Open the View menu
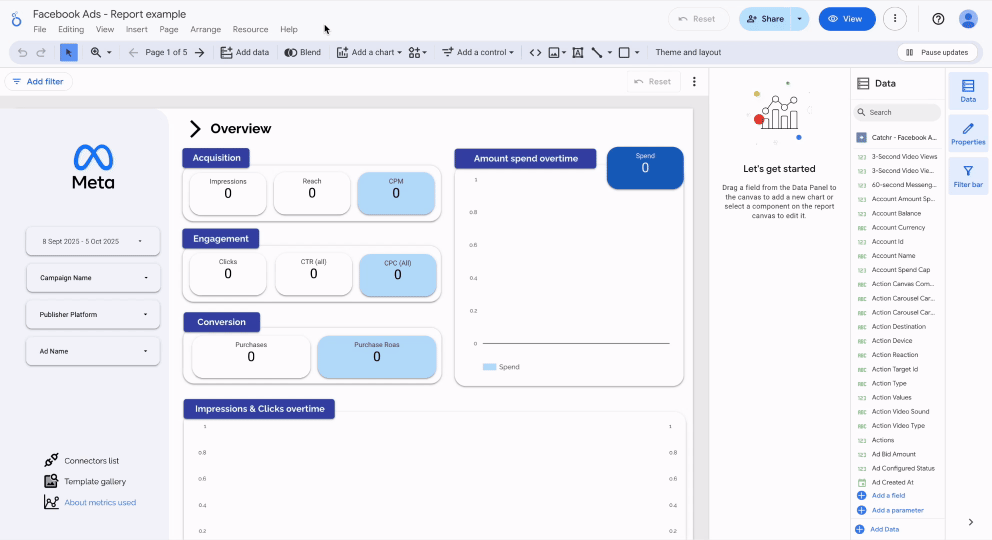The height and width of the screenshot is (540, 992). (105, 30)
